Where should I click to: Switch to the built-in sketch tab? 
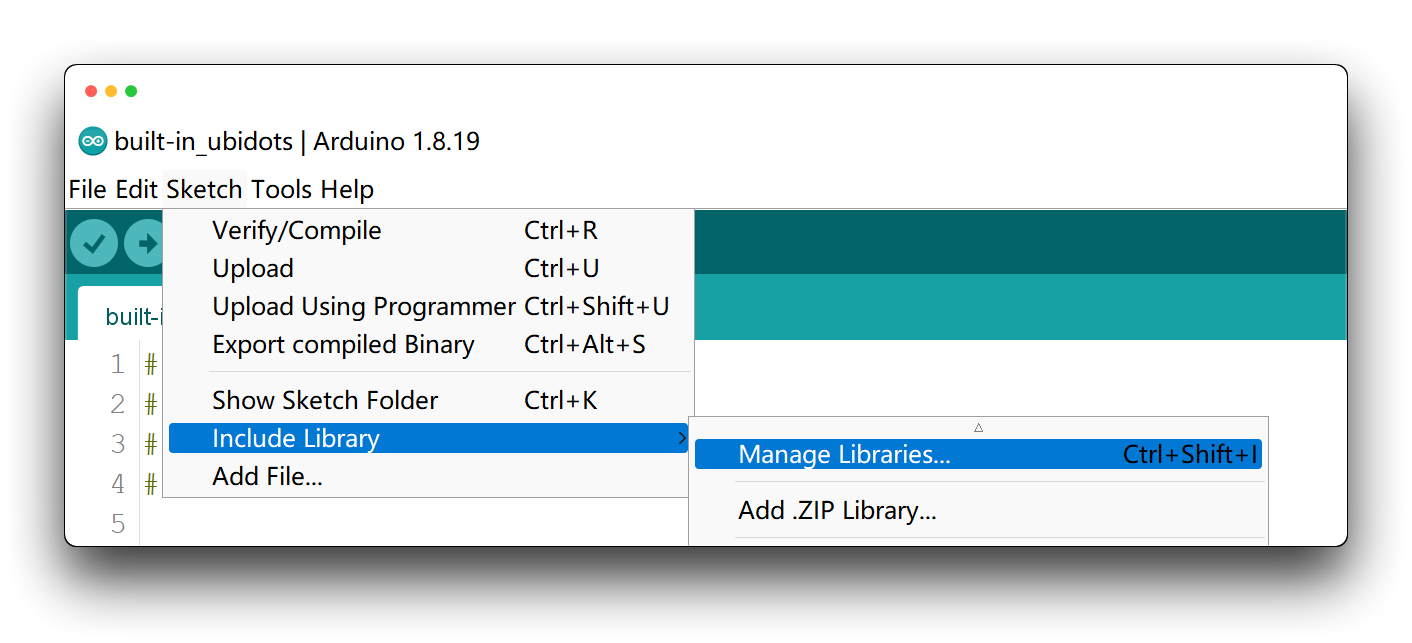point(121,316)
